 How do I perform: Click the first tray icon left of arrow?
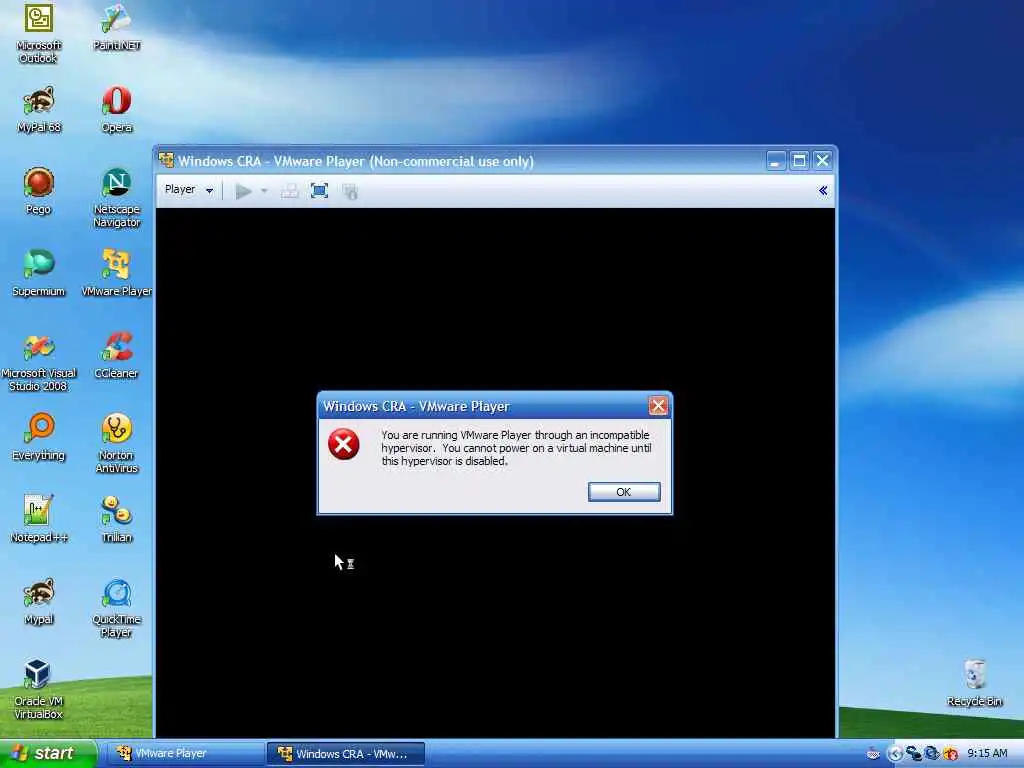873,754
